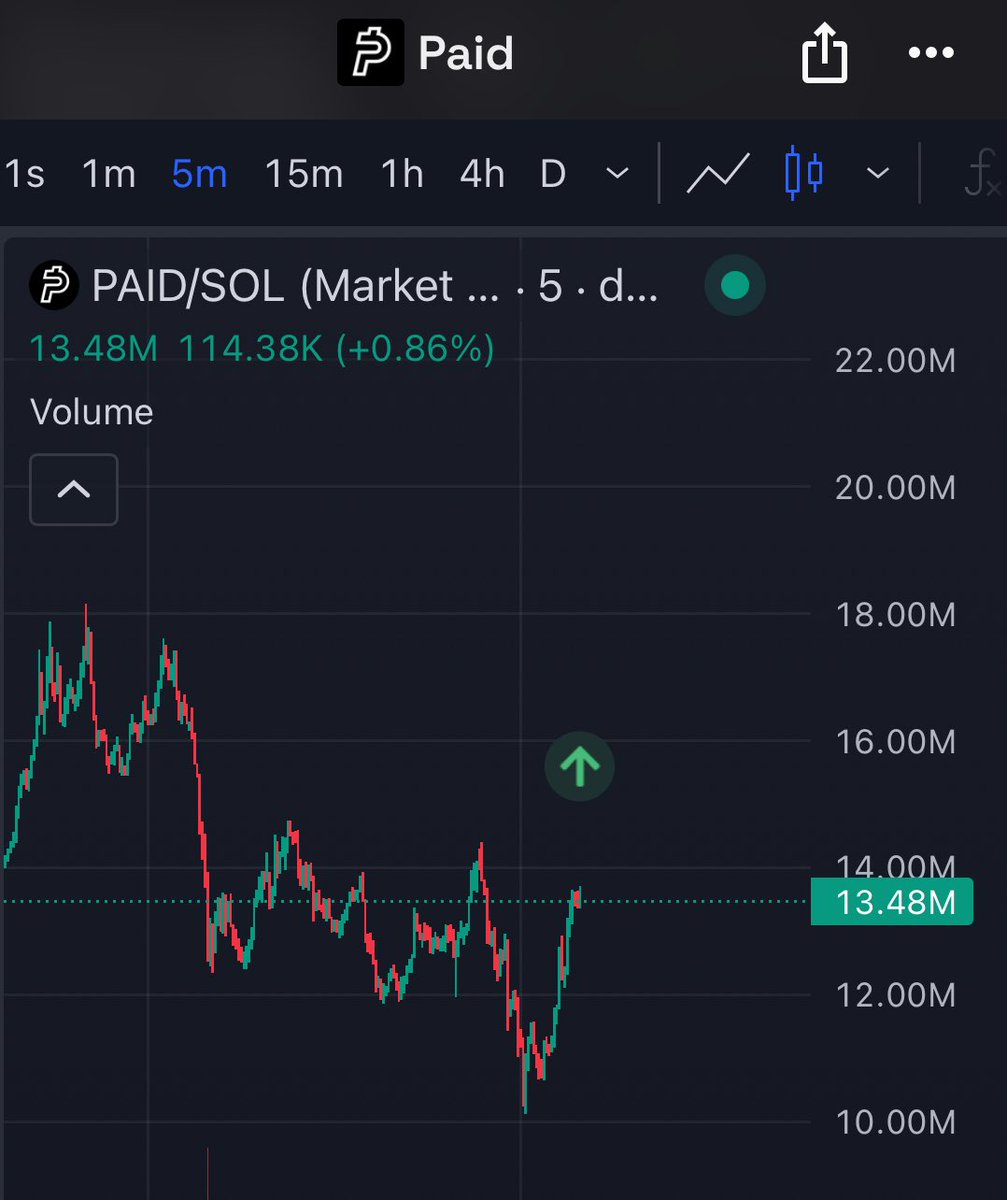This screenshot has height=1200, width=1007.
Task: Switch to the 1h timeframe
Action: pyautogui.click(x=402, y=175)
